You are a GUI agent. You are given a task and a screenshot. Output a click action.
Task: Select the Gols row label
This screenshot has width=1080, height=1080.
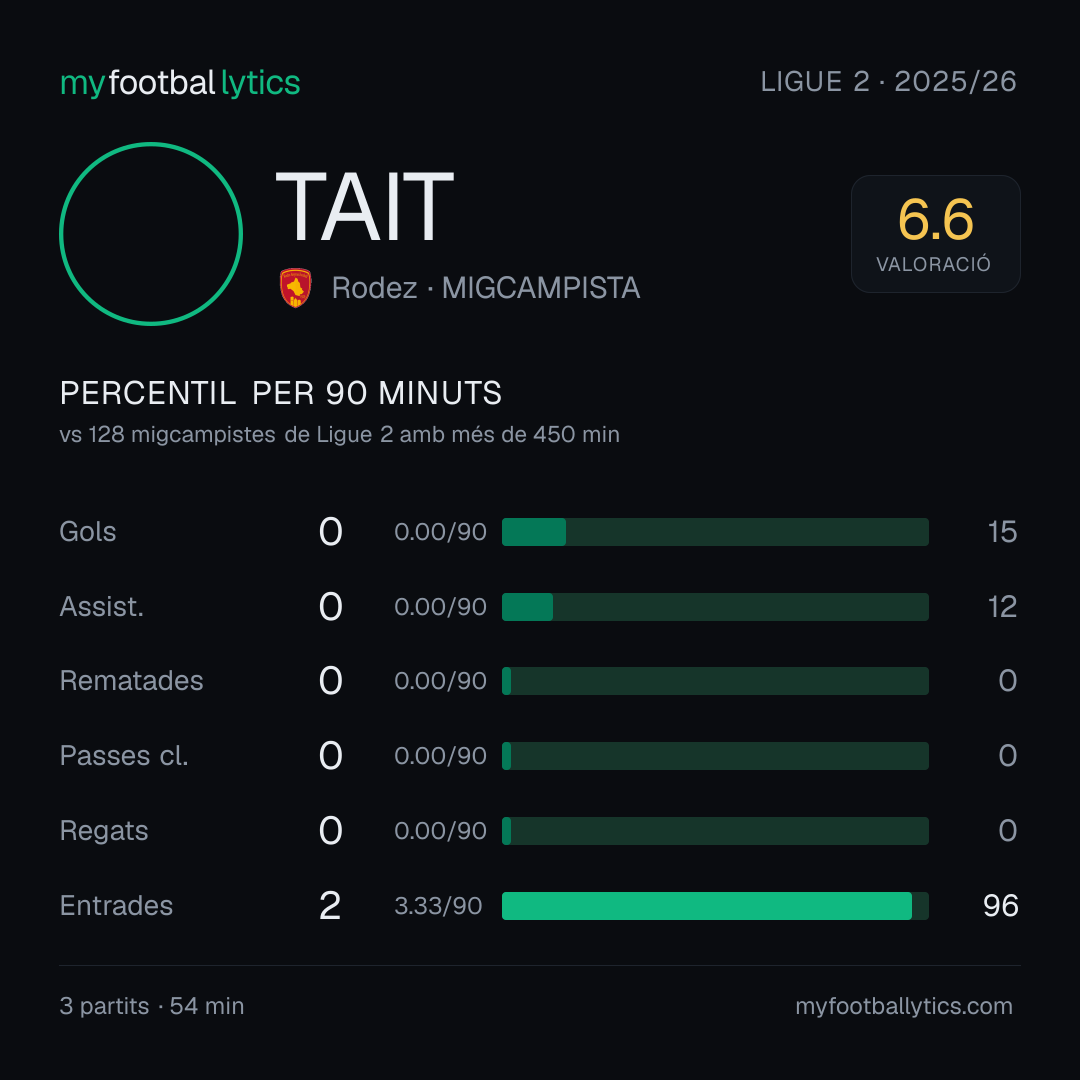pos(87,532)
